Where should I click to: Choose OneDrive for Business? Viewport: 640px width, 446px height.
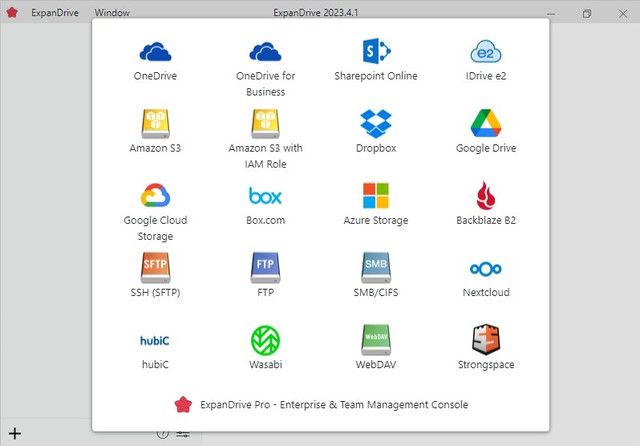(265, 52)
